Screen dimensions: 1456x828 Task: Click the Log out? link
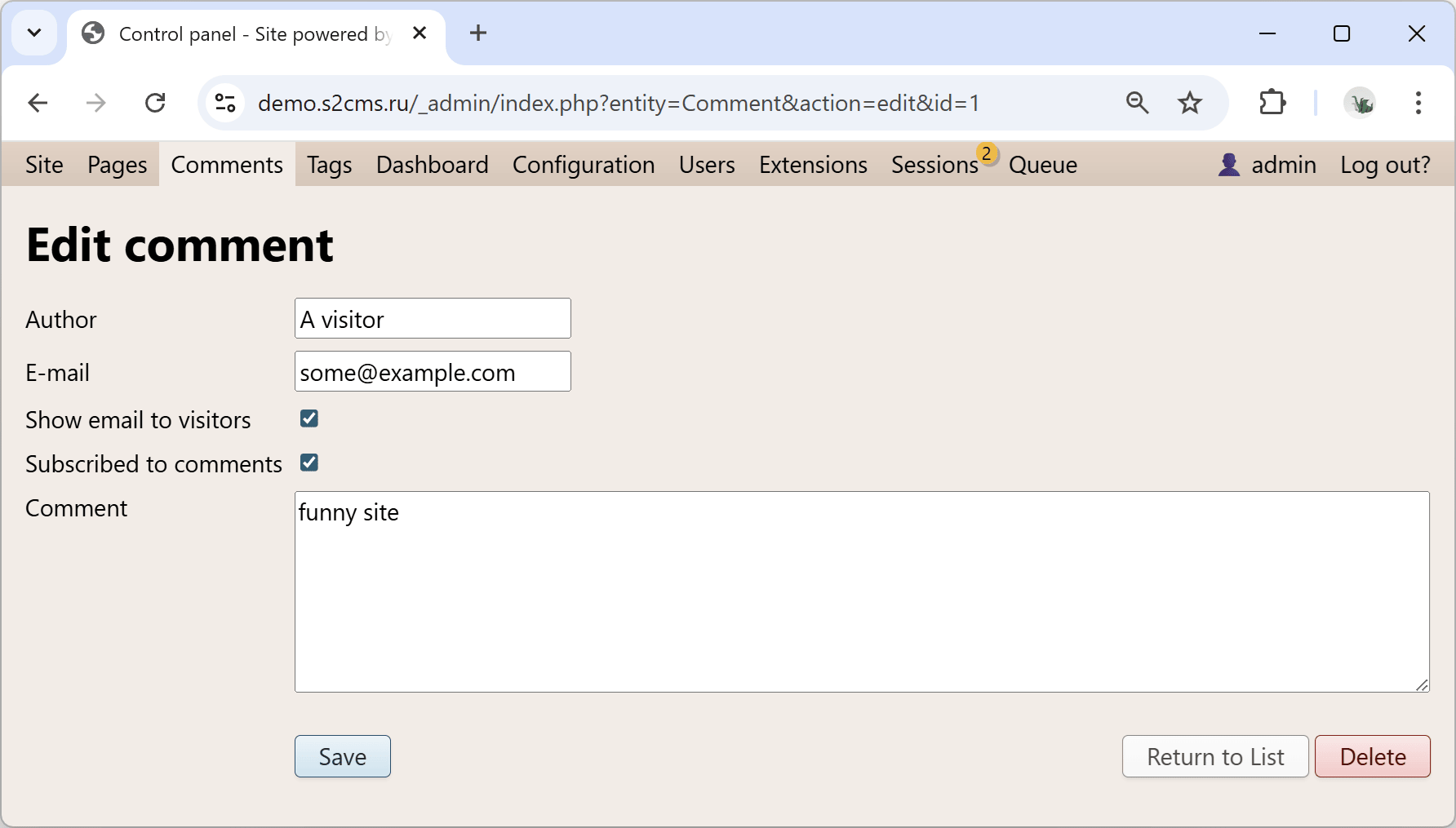click(1385, 165)
